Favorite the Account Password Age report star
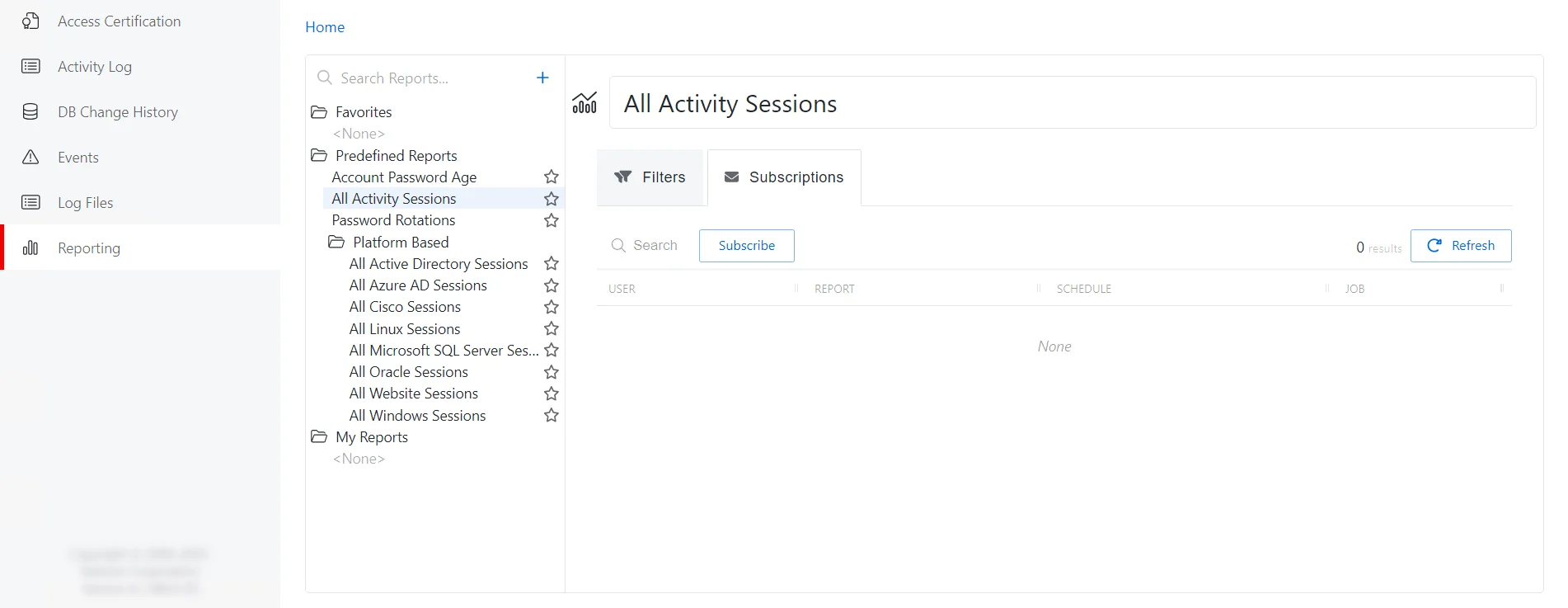The height and width of the screenshot is (608, 1568). [552, 177]
